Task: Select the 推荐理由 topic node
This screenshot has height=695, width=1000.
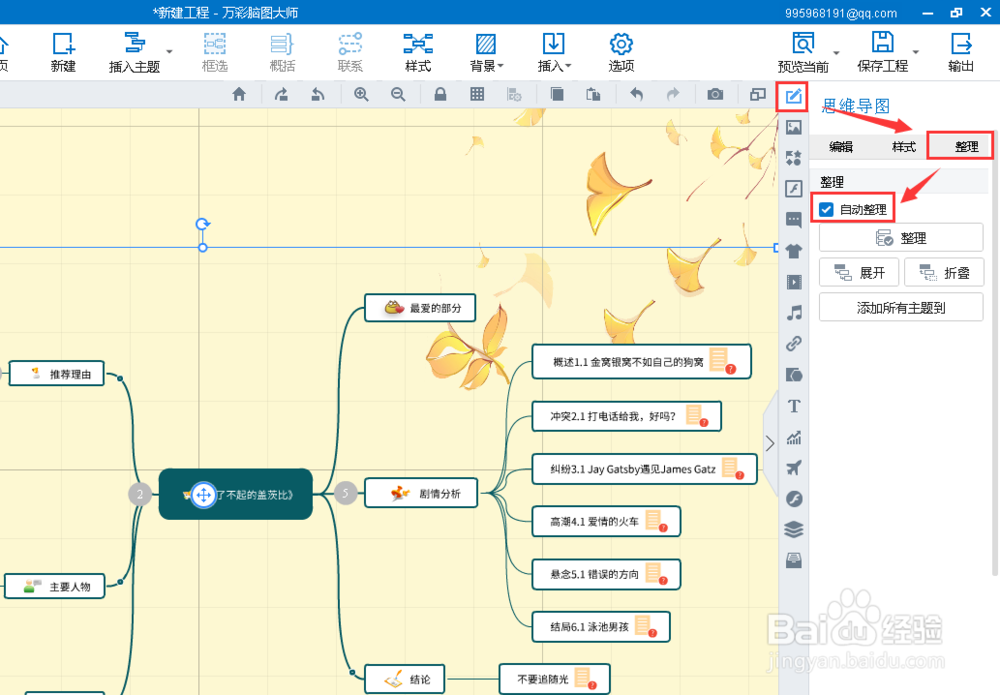Action: point(57,374)
